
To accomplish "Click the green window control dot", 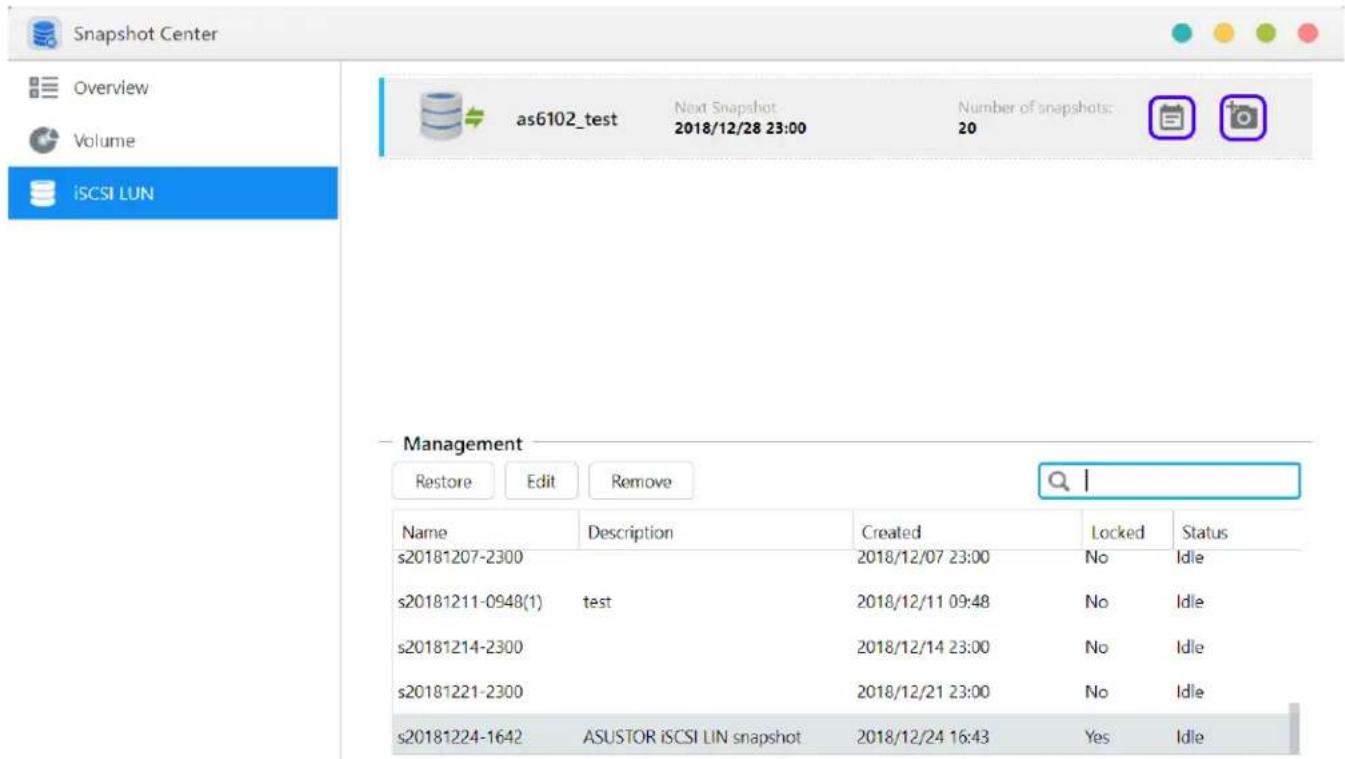I will tap(1266, 34).
